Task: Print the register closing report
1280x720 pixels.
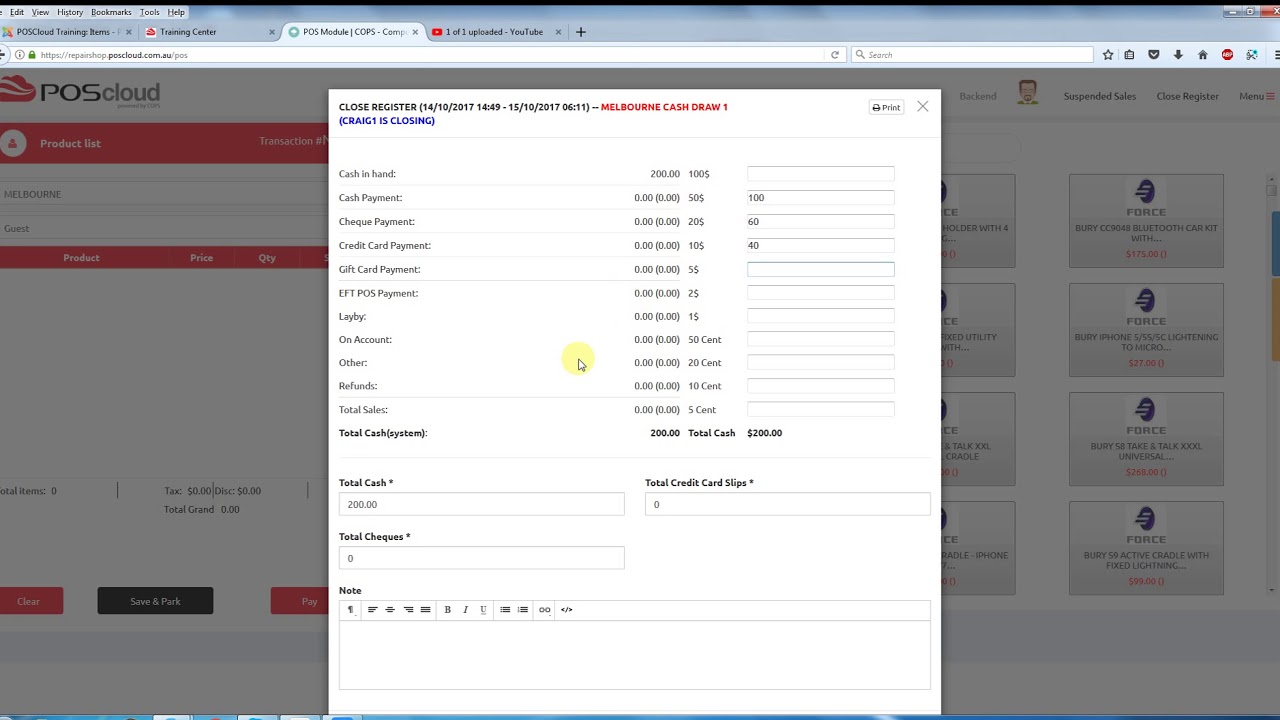Action: pos(886,107)
